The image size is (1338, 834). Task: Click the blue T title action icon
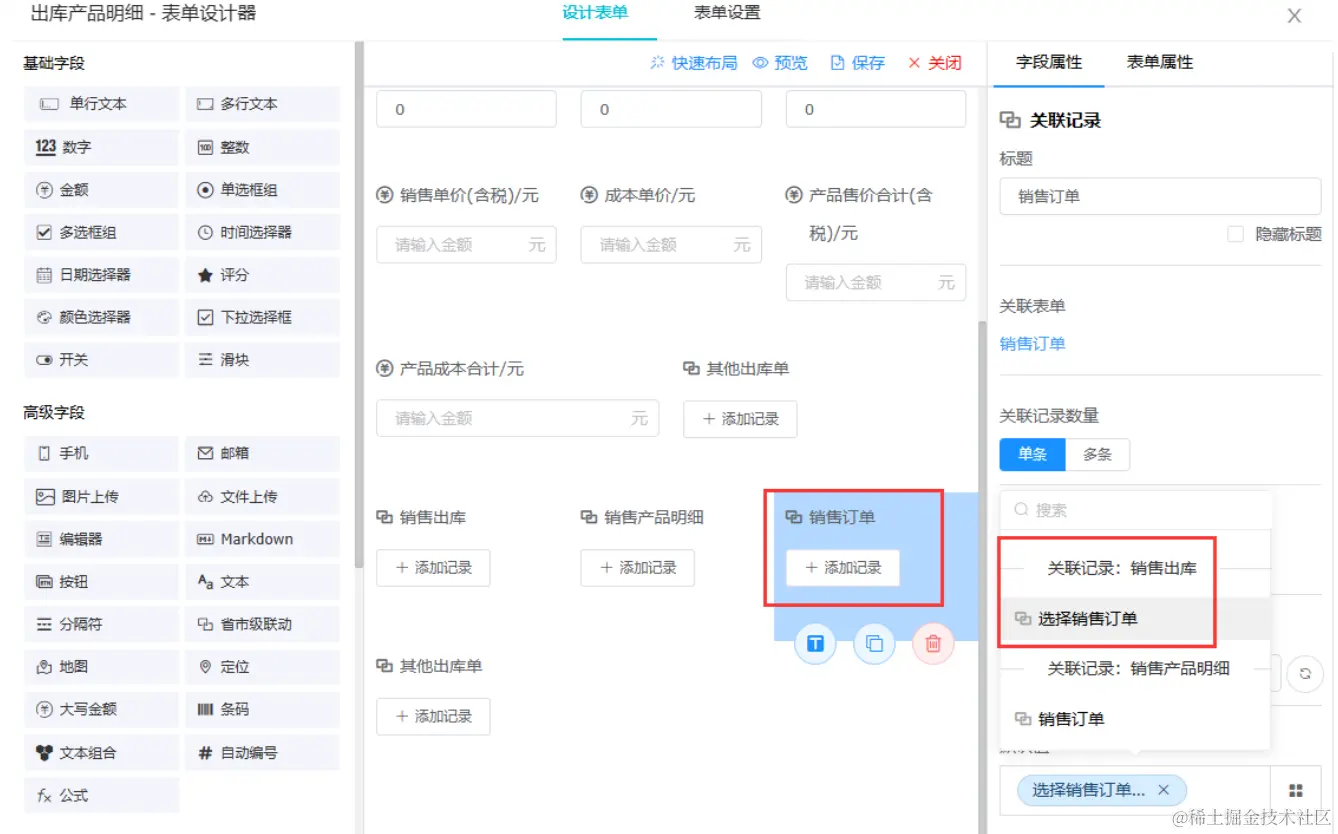815,644
